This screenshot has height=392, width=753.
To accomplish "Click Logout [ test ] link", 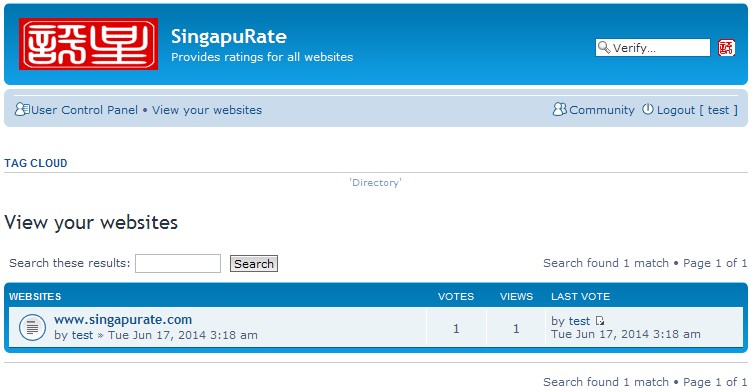I will [697, 110].
